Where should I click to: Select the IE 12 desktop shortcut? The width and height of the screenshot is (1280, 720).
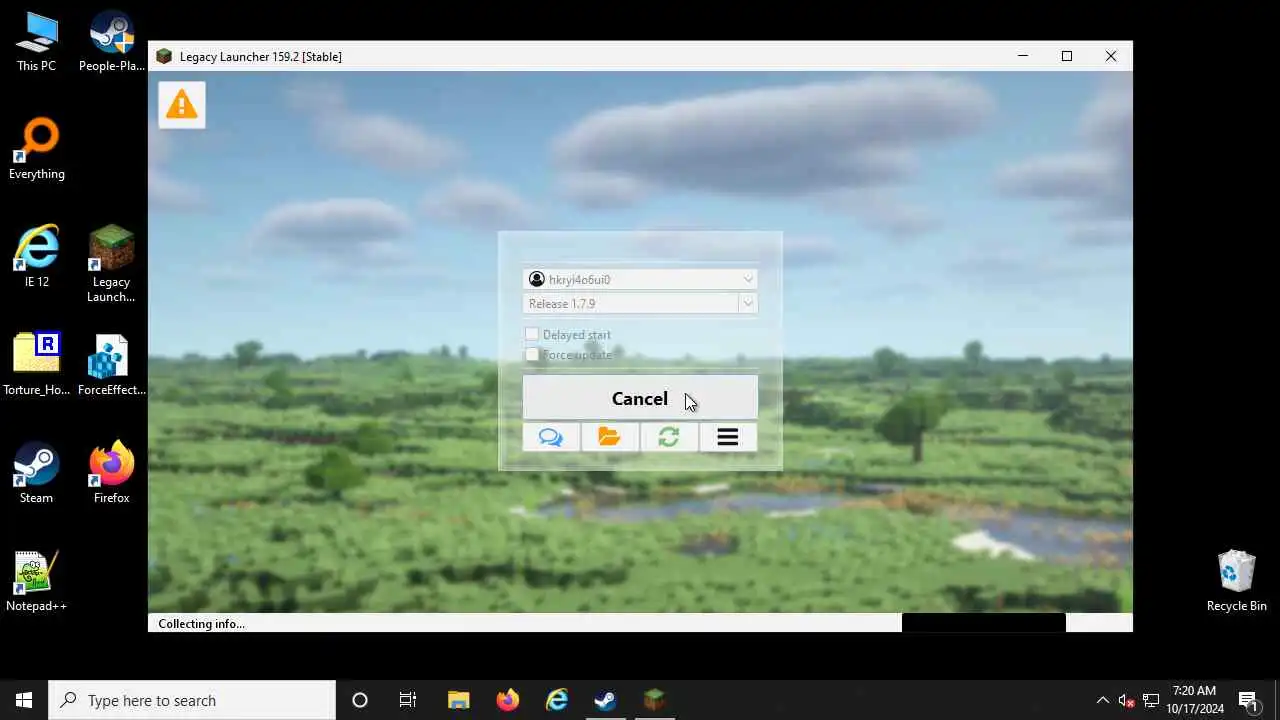[36, 258]
